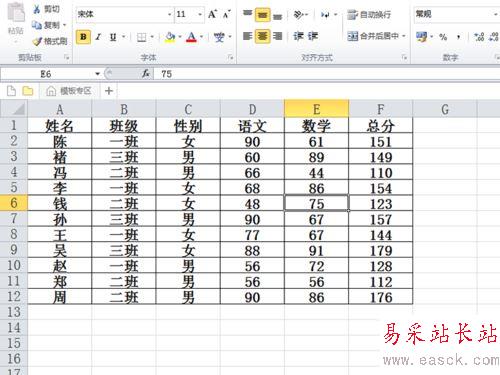Toggle Bold formatting
The width and height of the screenshot is (500, 375).
(83, 37)
